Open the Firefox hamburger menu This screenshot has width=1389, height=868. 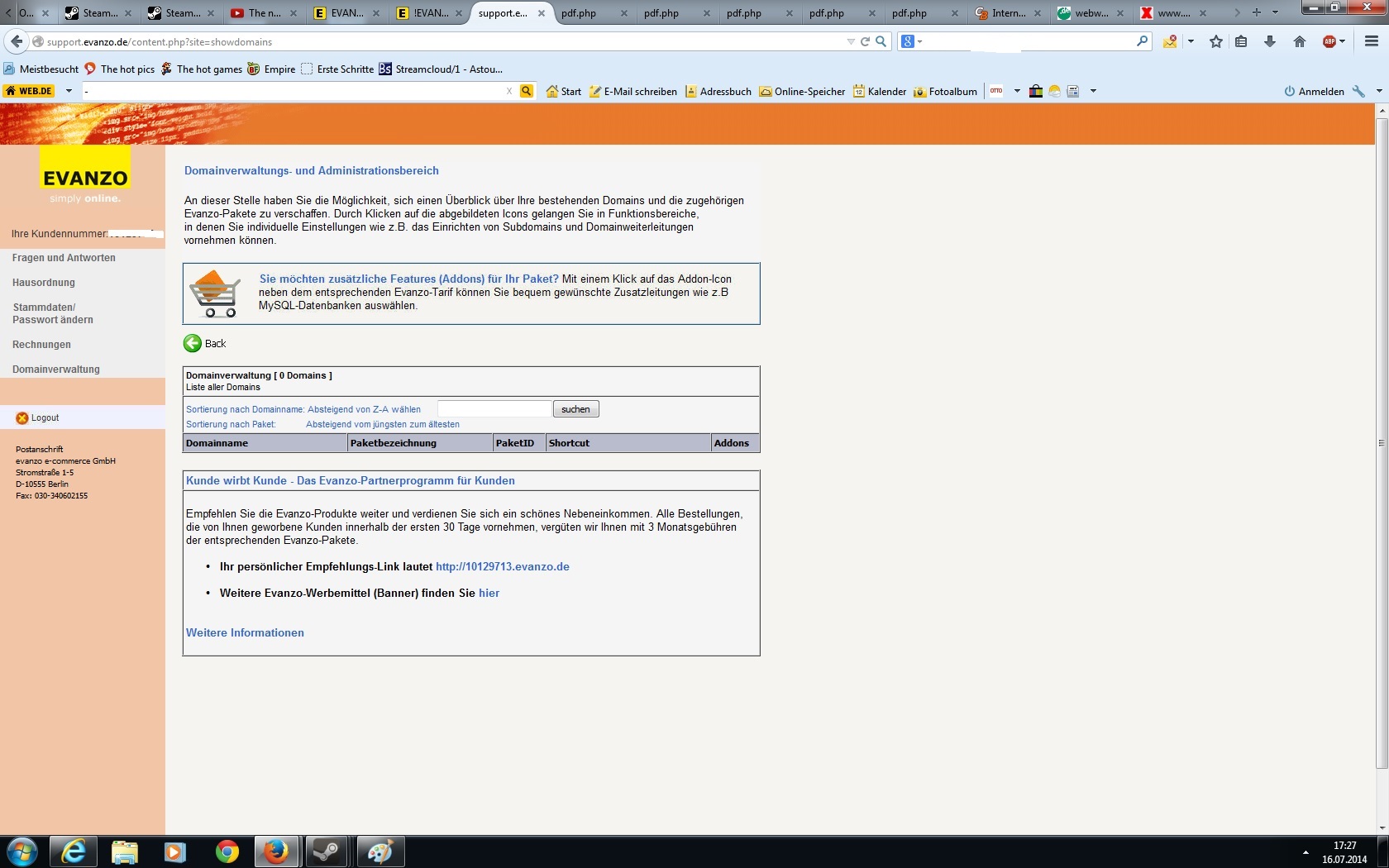pos(1372,41)
